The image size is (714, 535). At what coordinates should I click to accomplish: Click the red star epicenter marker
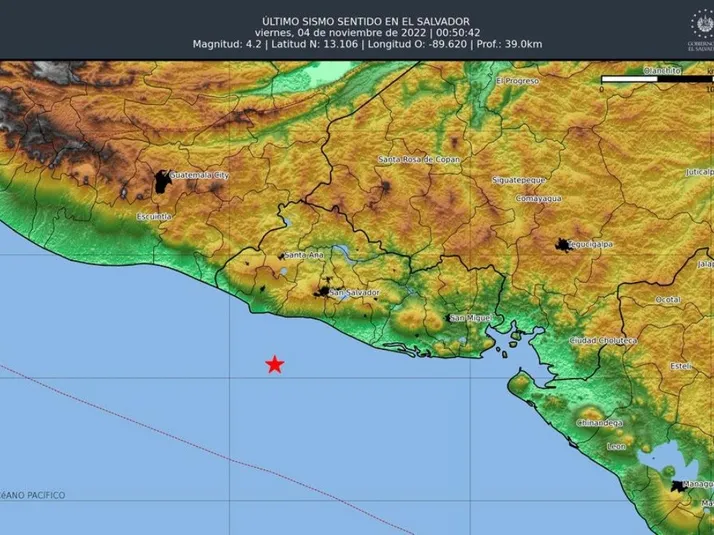click(274, 364)
